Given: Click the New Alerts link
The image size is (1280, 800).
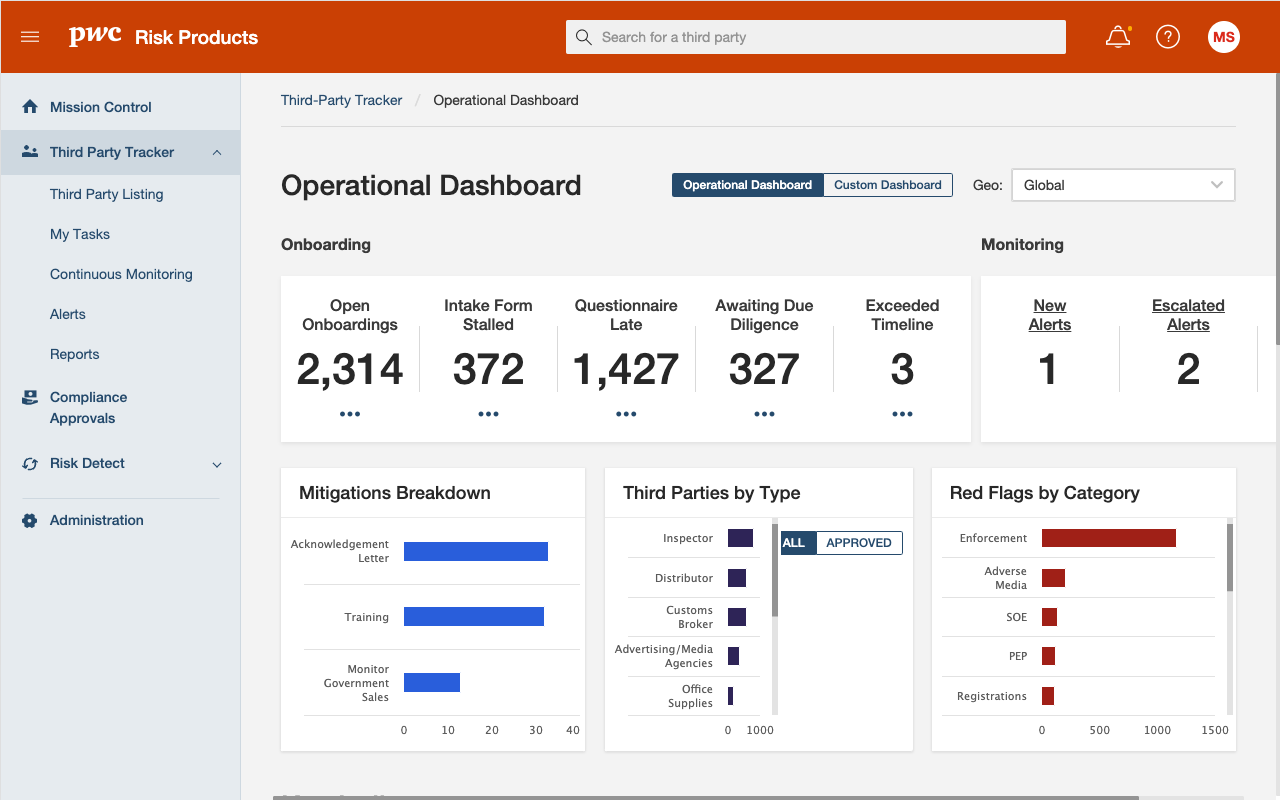Looking at the screenshot, I should pos(1049,315).
